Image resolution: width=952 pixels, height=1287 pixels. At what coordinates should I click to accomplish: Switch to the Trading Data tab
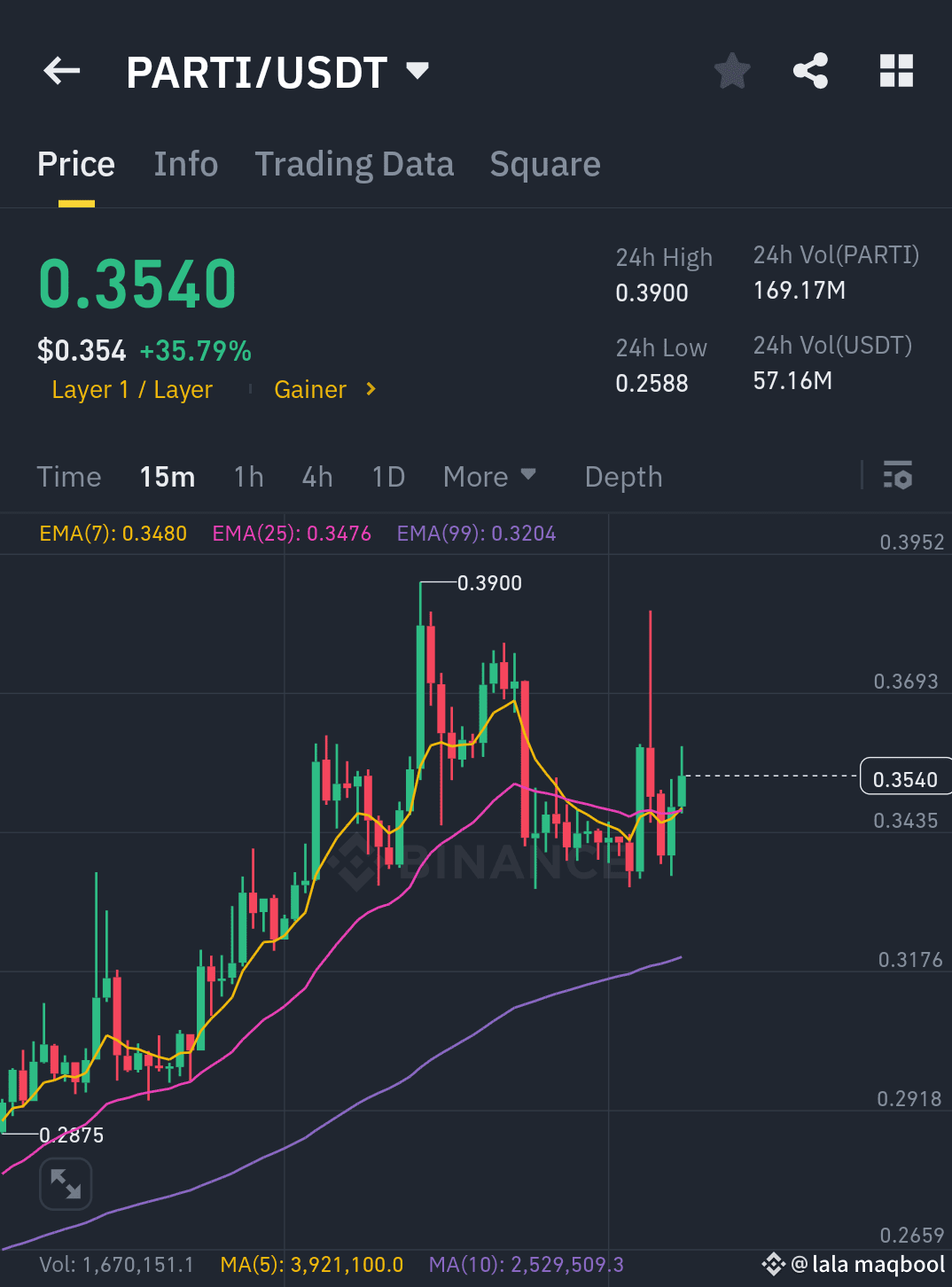click(x=355, y=163)
